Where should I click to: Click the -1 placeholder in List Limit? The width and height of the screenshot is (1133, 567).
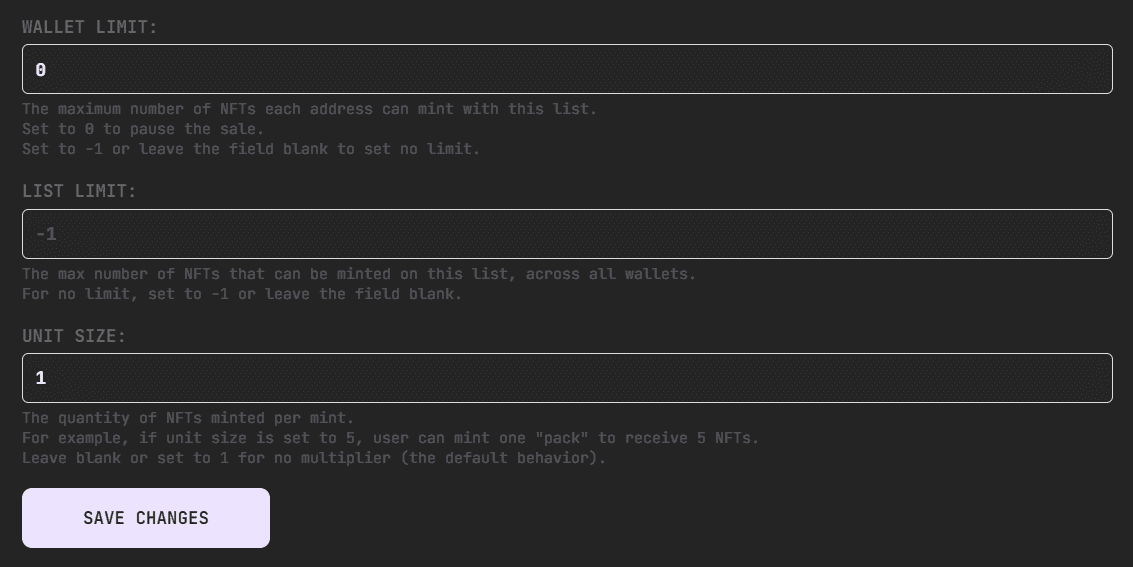[x=46, y=235]
